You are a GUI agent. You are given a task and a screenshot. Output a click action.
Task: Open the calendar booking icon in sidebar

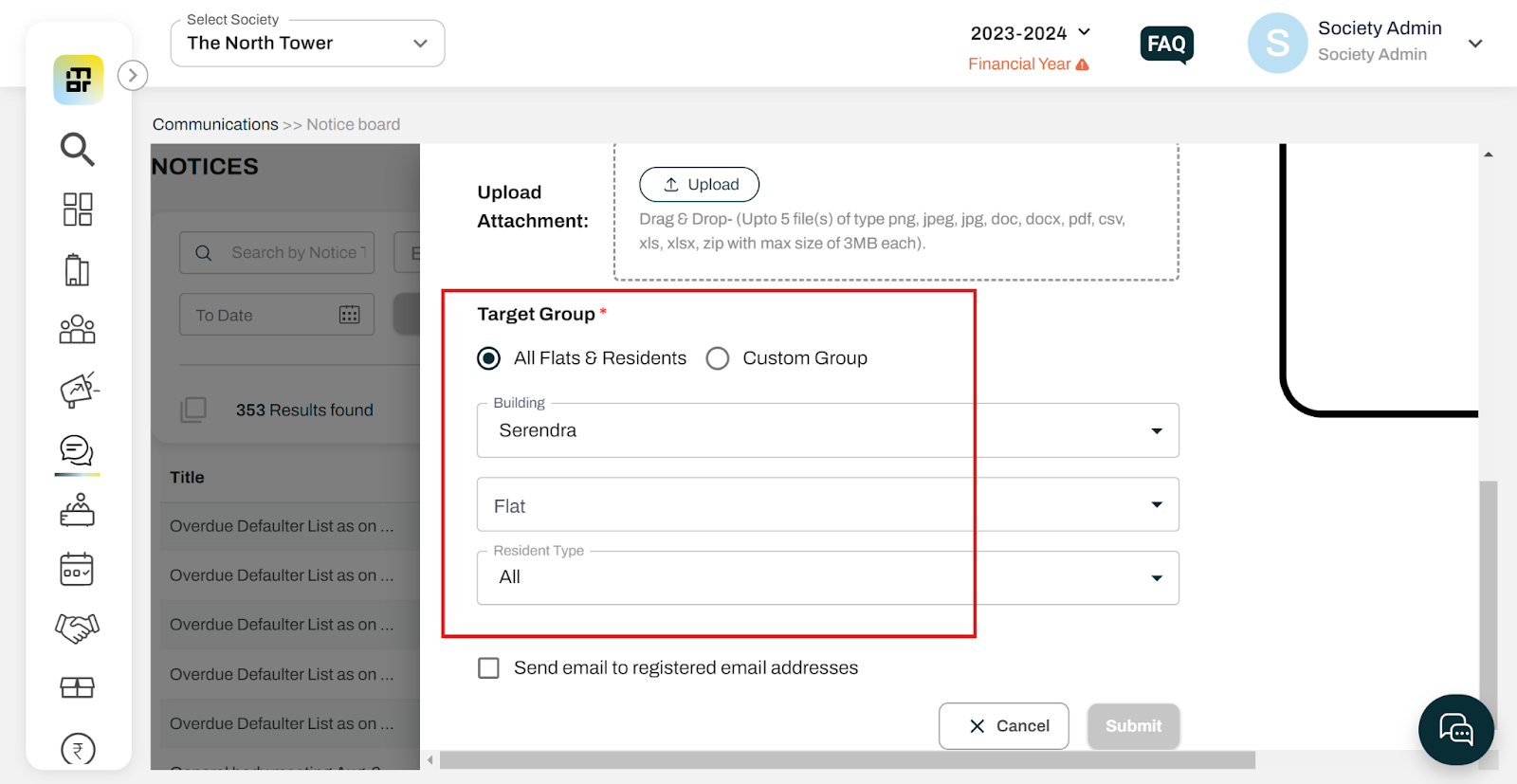(77, 569)
